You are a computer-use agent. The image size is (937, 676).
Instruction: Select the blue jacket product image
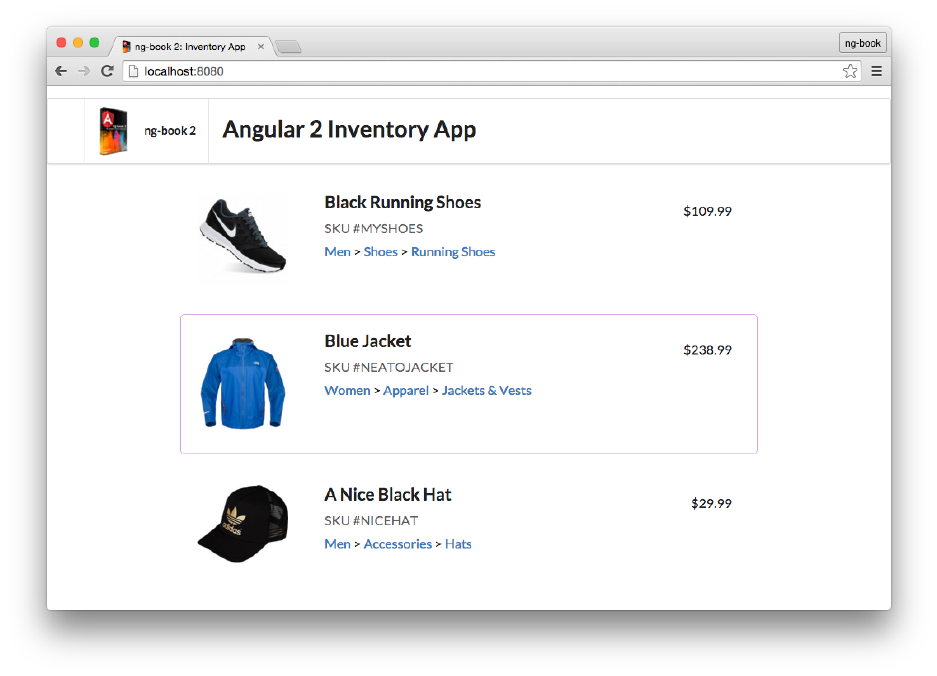[x=242, y=383]
